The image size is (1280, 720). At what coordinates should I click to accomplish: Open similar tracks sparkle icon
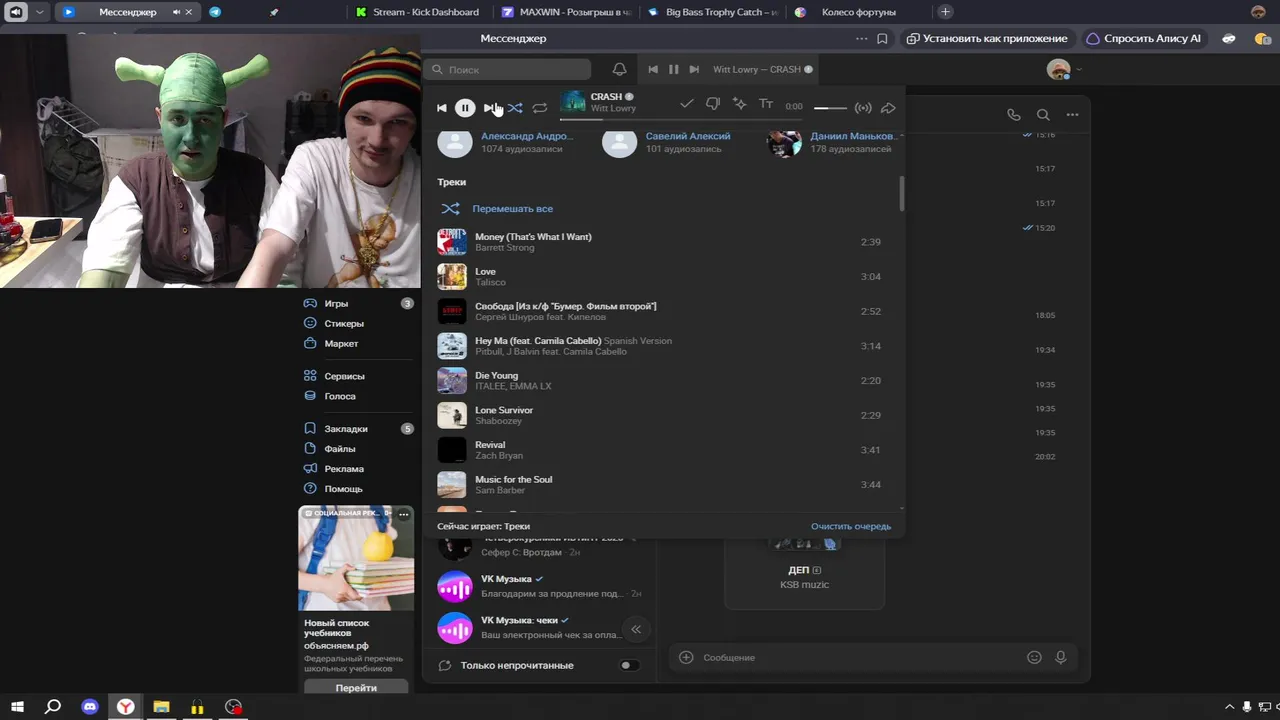[740, 104]
